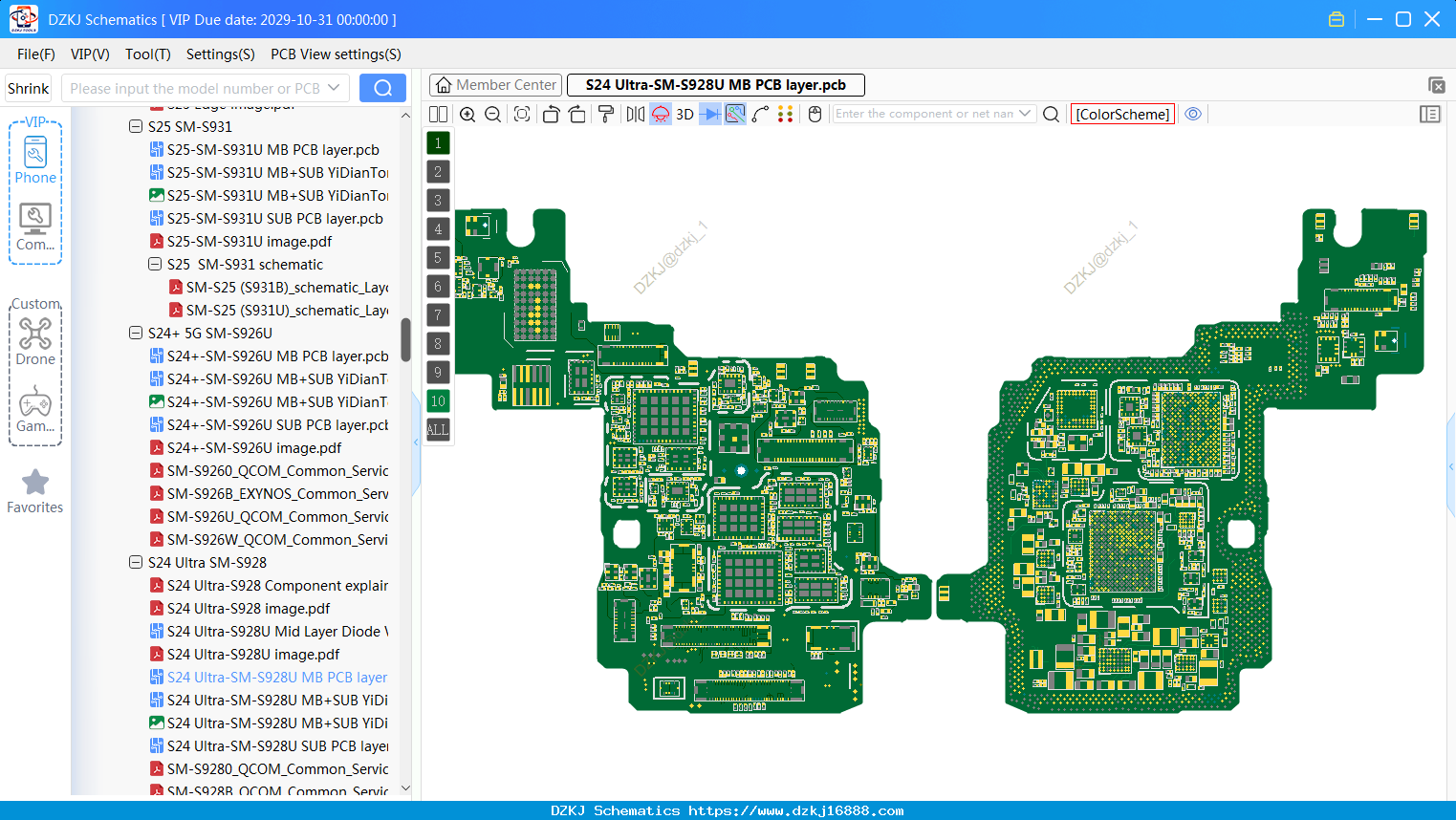Show PCB layer 7

pyautogui.click(x=438, y=314)
